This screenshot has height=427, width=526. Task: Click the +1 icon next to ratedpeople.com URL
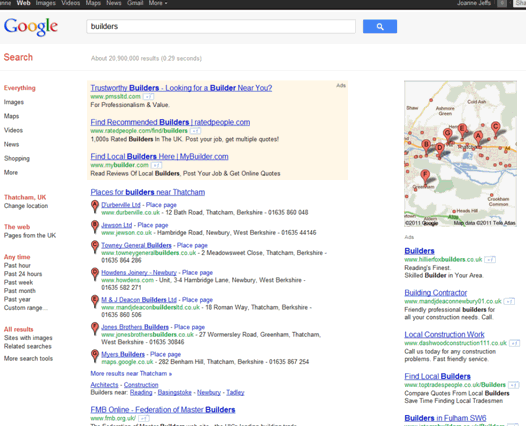195,131
